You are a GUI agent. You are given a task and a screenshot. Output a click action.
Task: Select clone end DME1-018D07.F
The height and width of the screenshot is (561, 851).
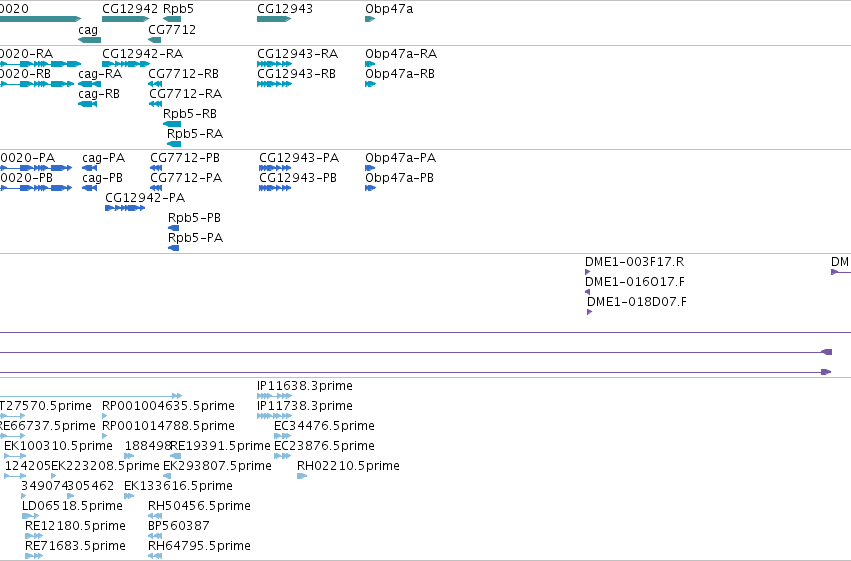[x=637, y=302]
